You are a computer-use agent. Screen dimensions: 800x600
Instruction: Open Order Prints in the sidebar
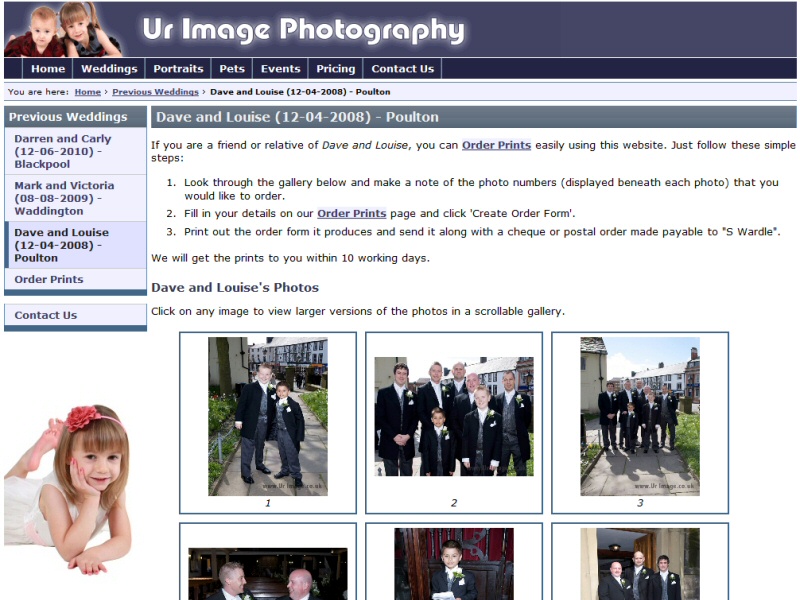click(x=76, y=279)
